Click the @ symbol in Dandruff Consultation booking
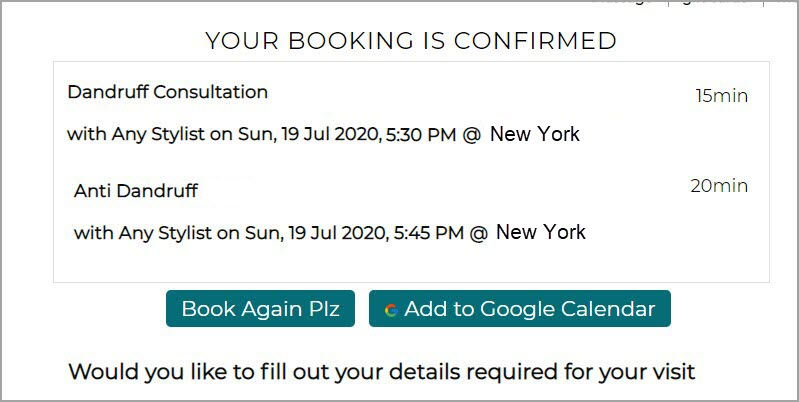Image resolution: width=799 pixels, height=402 pixels. [x=472, y=135]
